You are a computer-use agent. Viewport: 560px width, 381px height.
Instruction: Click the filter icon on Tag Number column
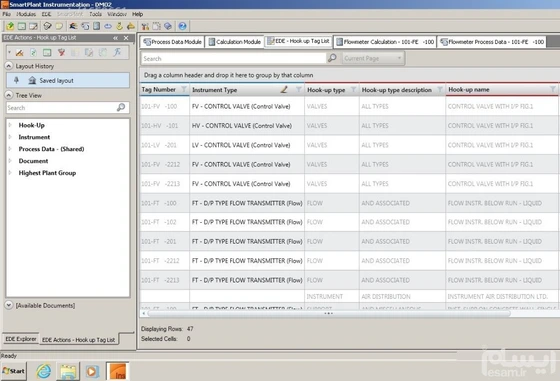coord(184,89)
